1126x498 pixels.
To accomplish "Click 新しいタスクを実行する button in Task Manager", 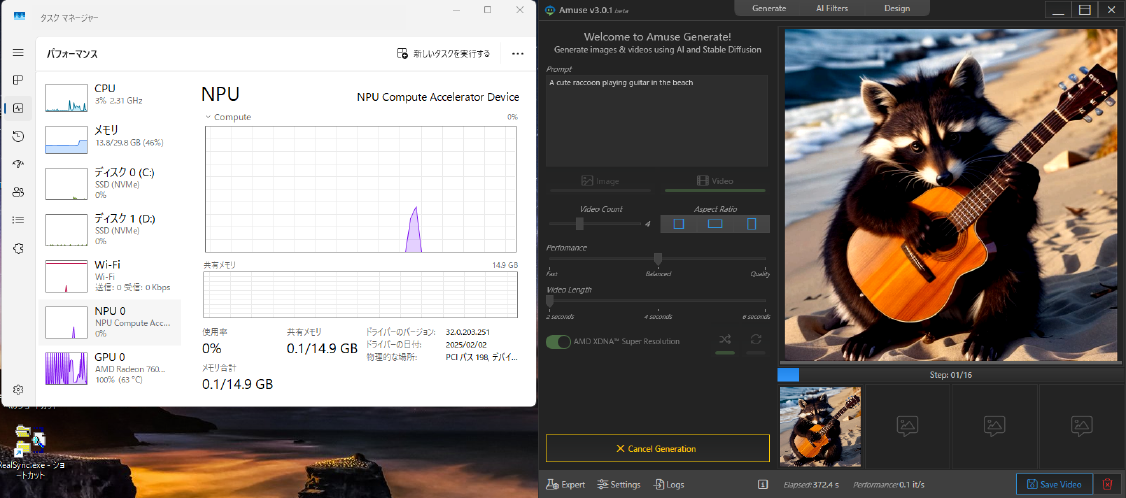I will (x=444, y=54).
